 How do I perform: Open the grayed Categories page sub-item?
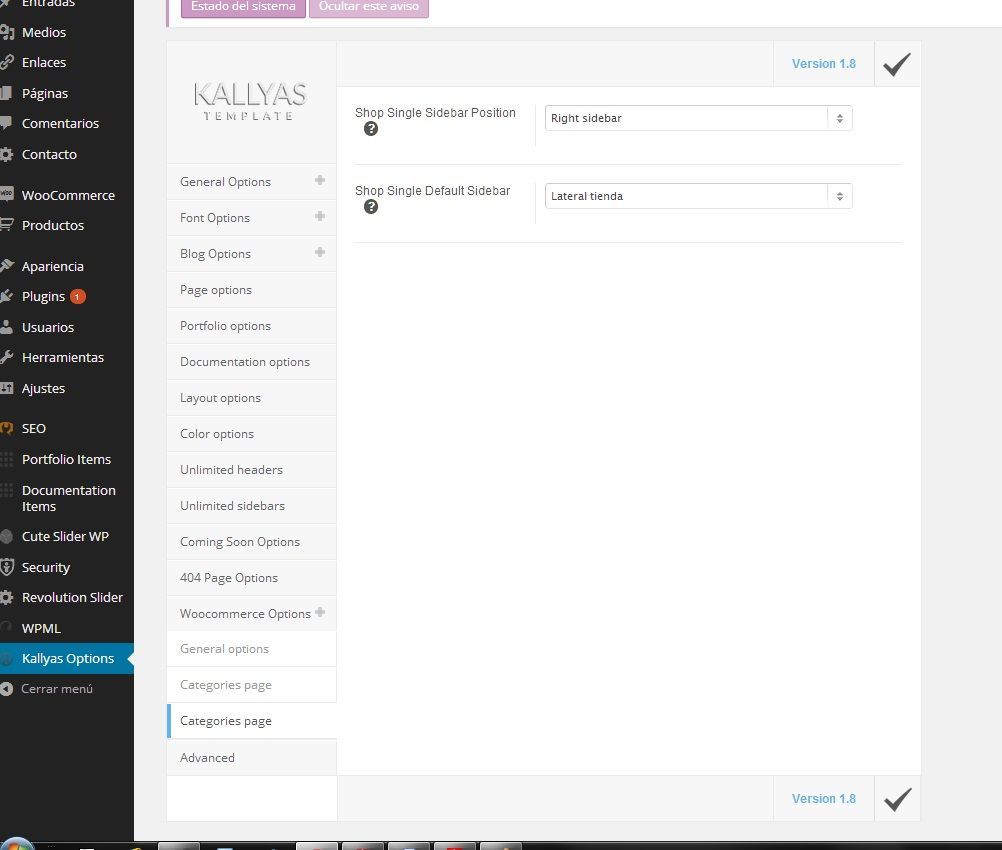pos(252,684)
